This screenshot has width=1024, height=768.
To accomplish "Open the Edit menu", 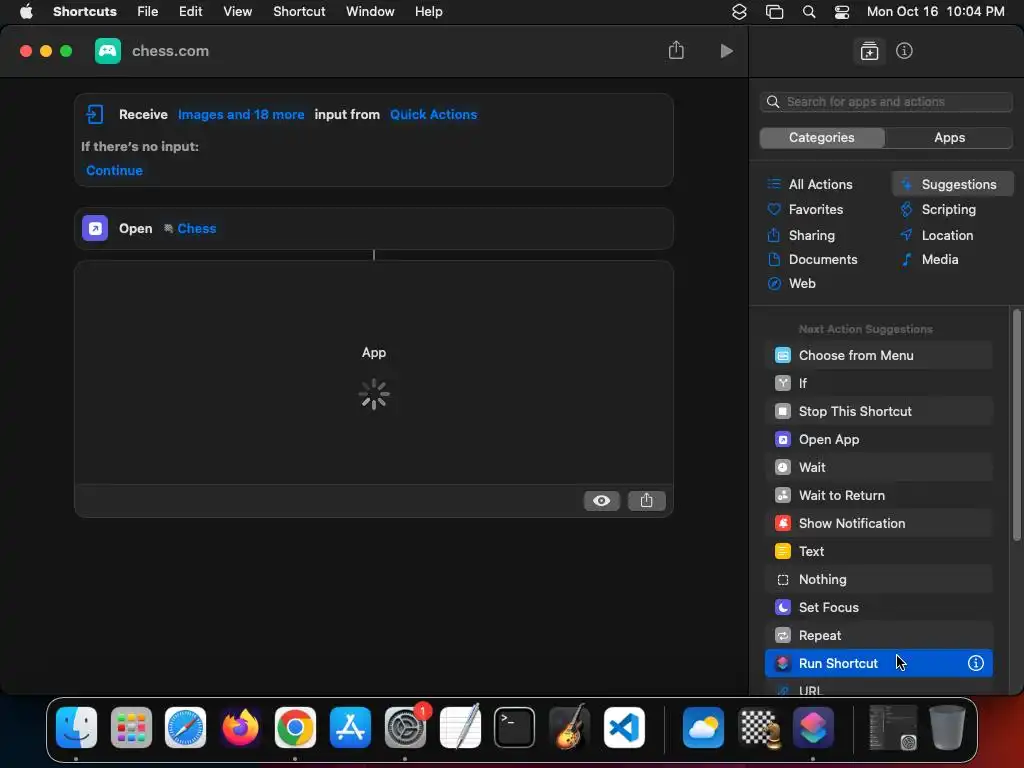I will 190,12.
